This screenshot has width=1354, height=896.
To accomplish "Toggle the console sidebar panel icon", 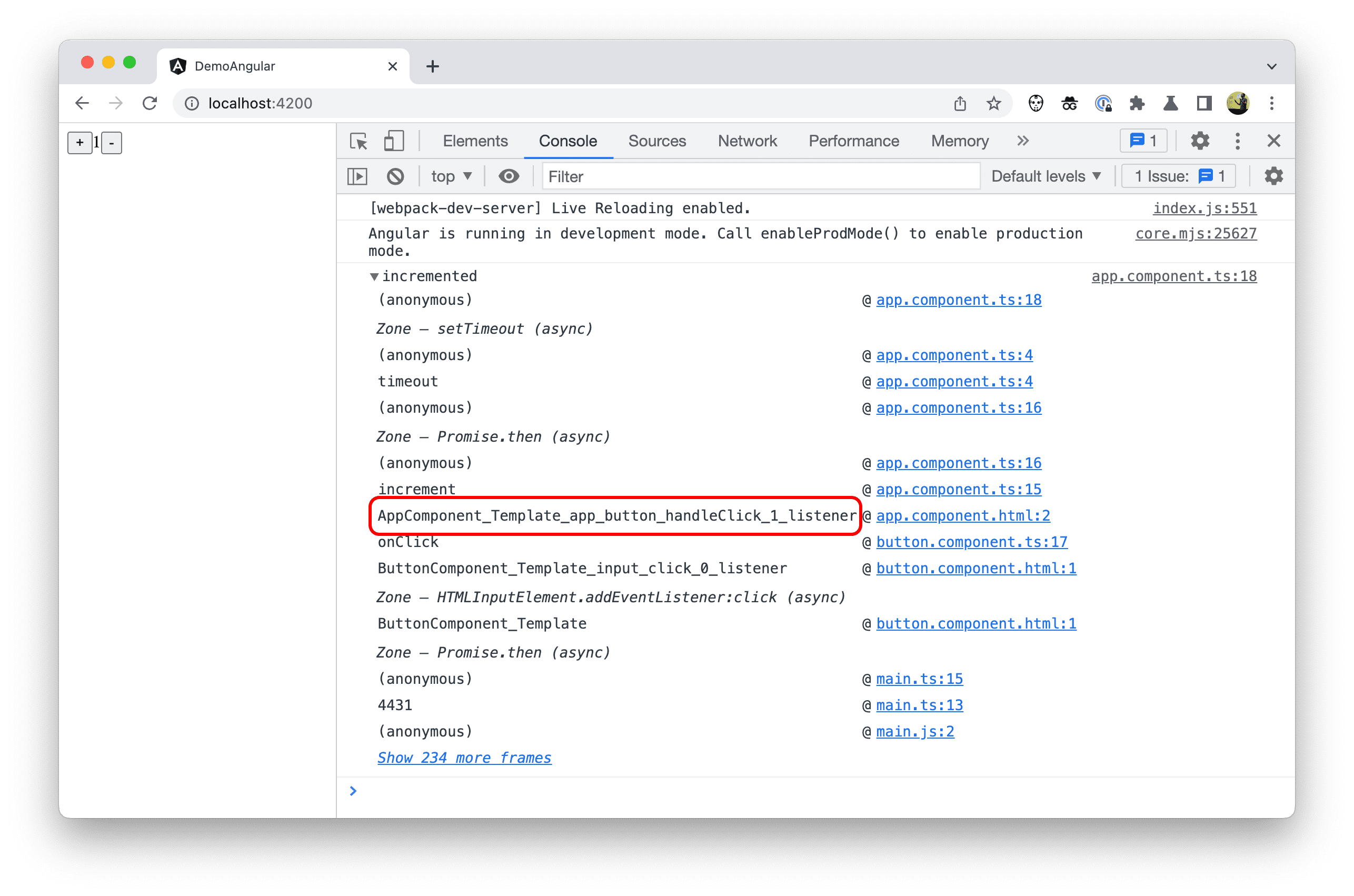I will [357, 177].
